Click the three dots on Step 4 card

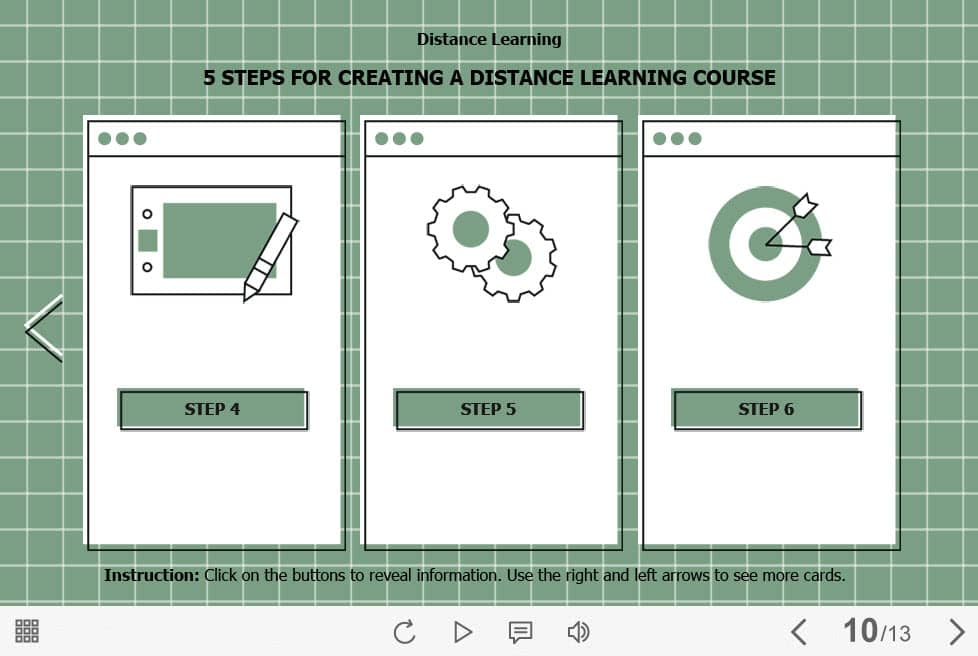(x=122, y=139)
